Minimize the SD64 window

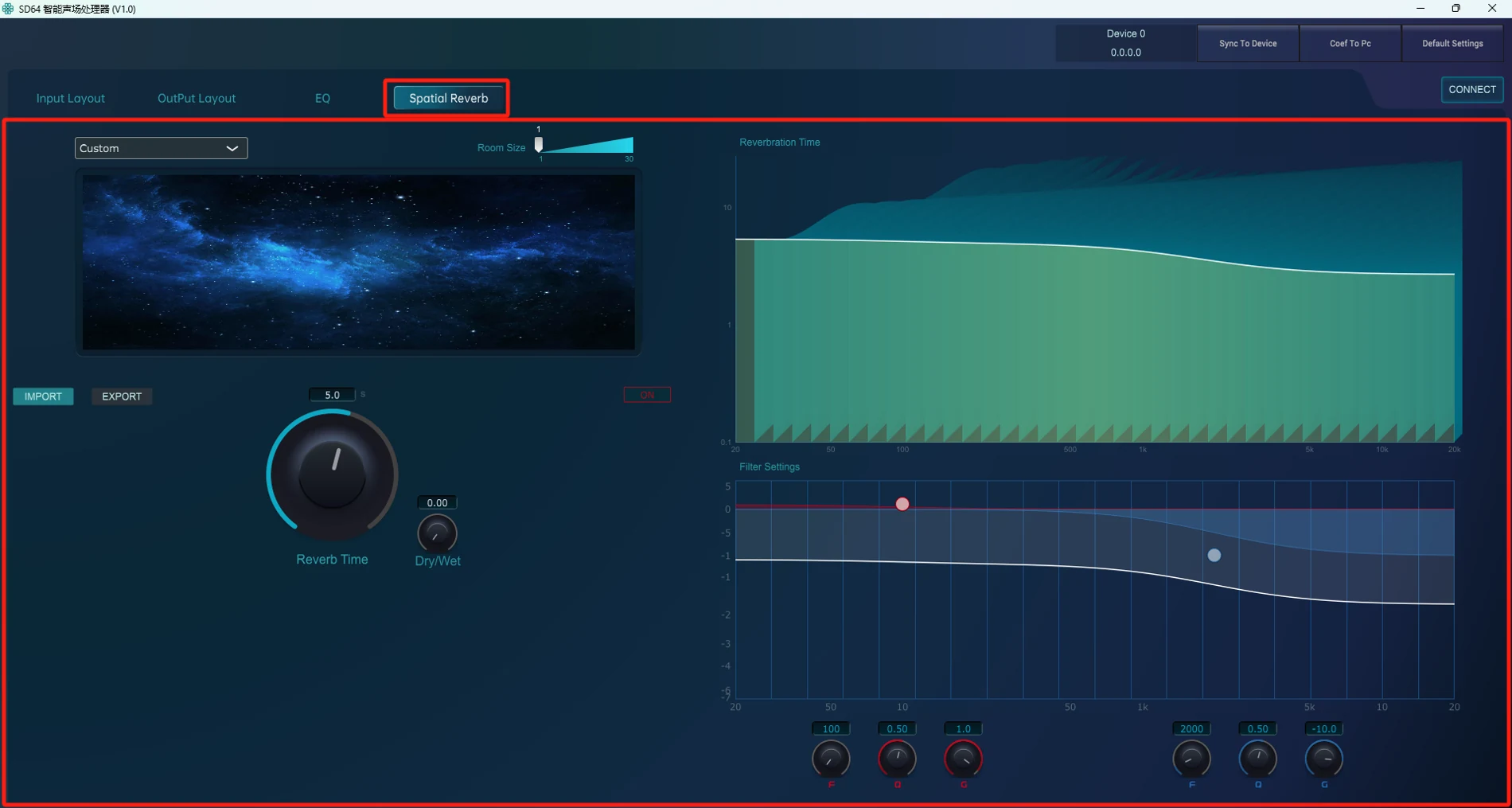point(1420,9)
